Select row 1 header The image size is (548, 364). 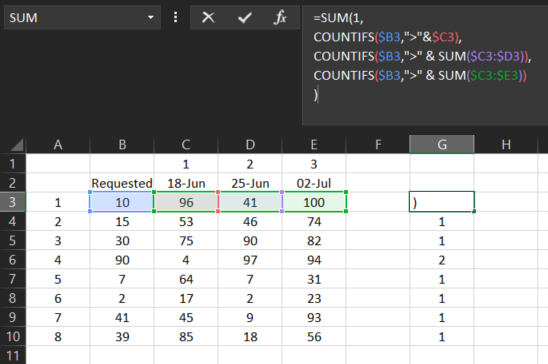click(x=13, y=164)
